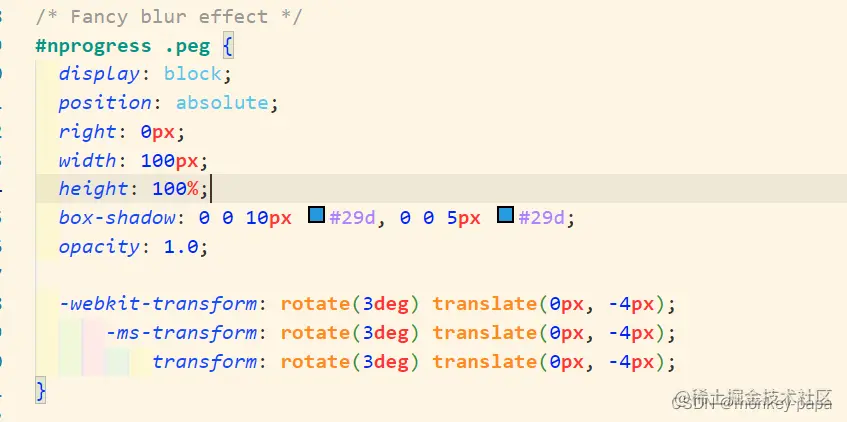This screenshot has height=422, width=847.
Task: Click 'translate' in the -ms-transform line
Action: [485, 333]
